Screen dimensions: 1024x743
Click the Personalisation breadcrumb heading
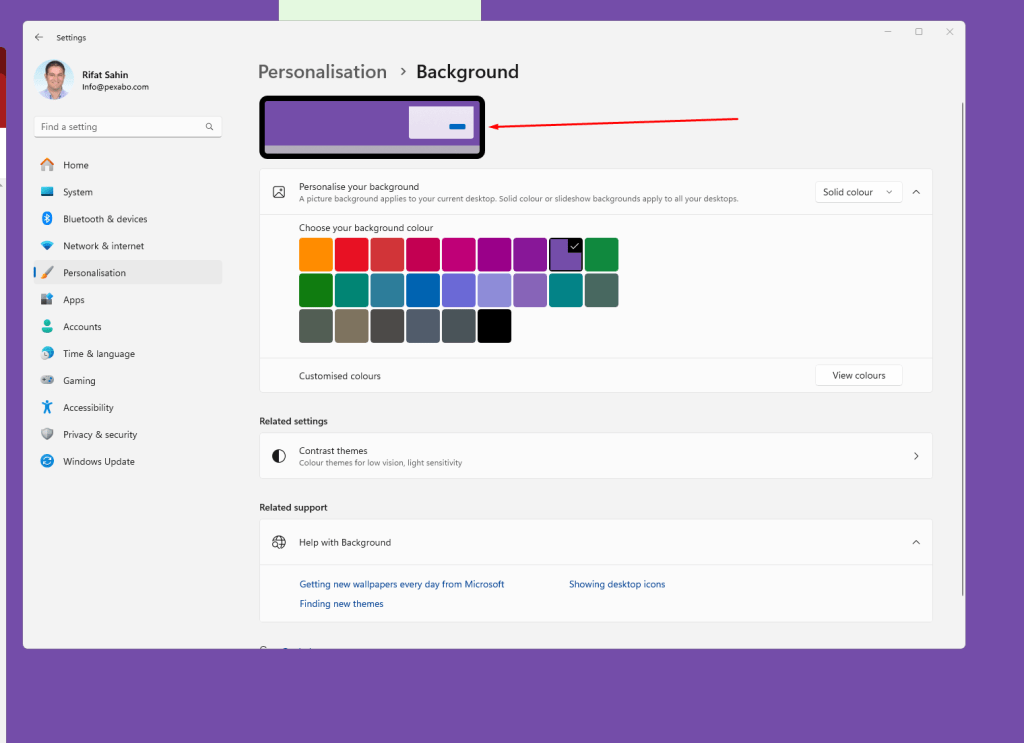(x=322, y=72)
